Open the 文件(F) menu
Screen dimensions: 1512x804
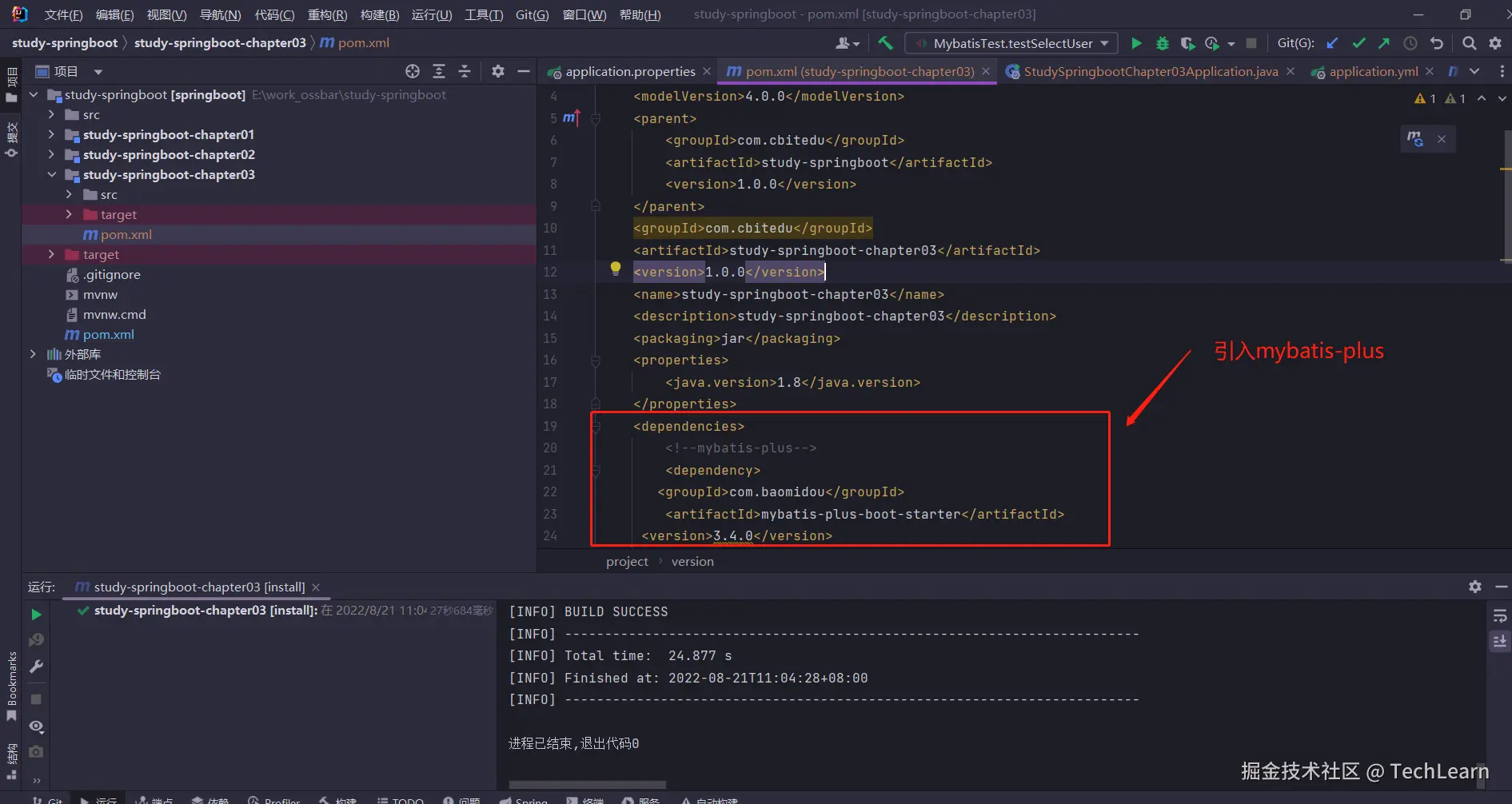[x=63, y=14]
